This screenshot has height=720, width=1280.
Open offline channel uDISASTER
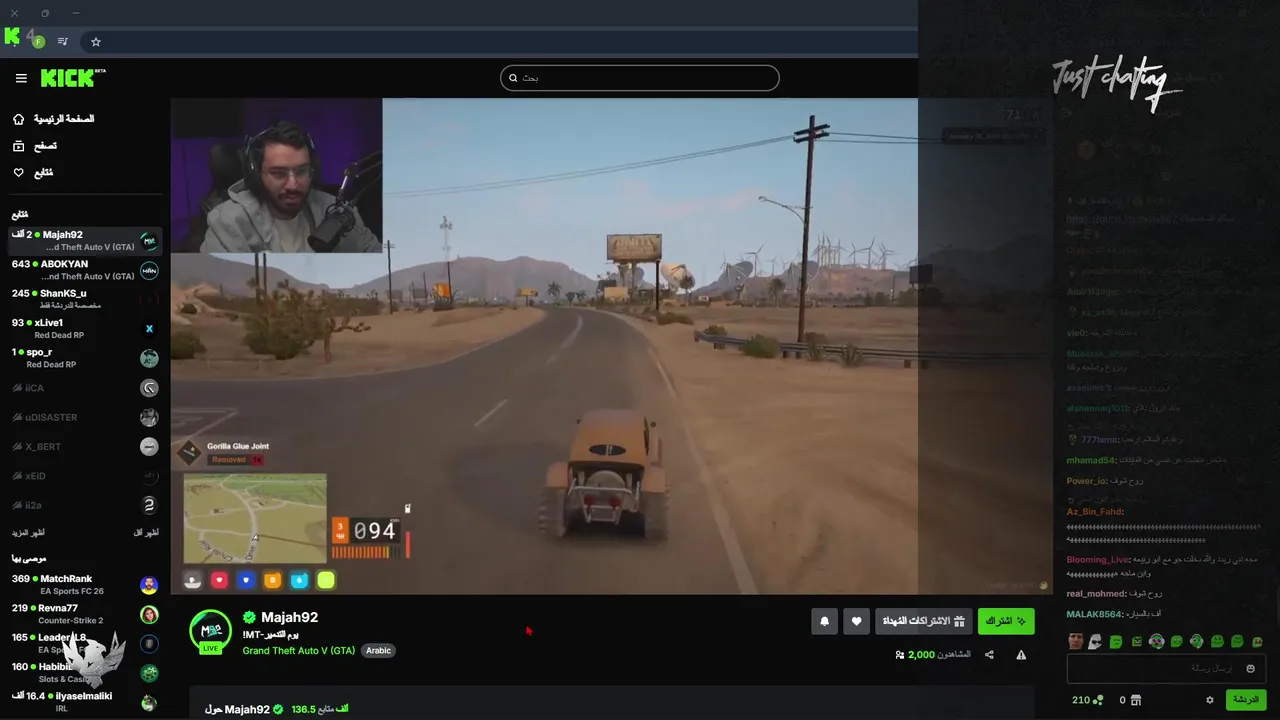(85, 417)
